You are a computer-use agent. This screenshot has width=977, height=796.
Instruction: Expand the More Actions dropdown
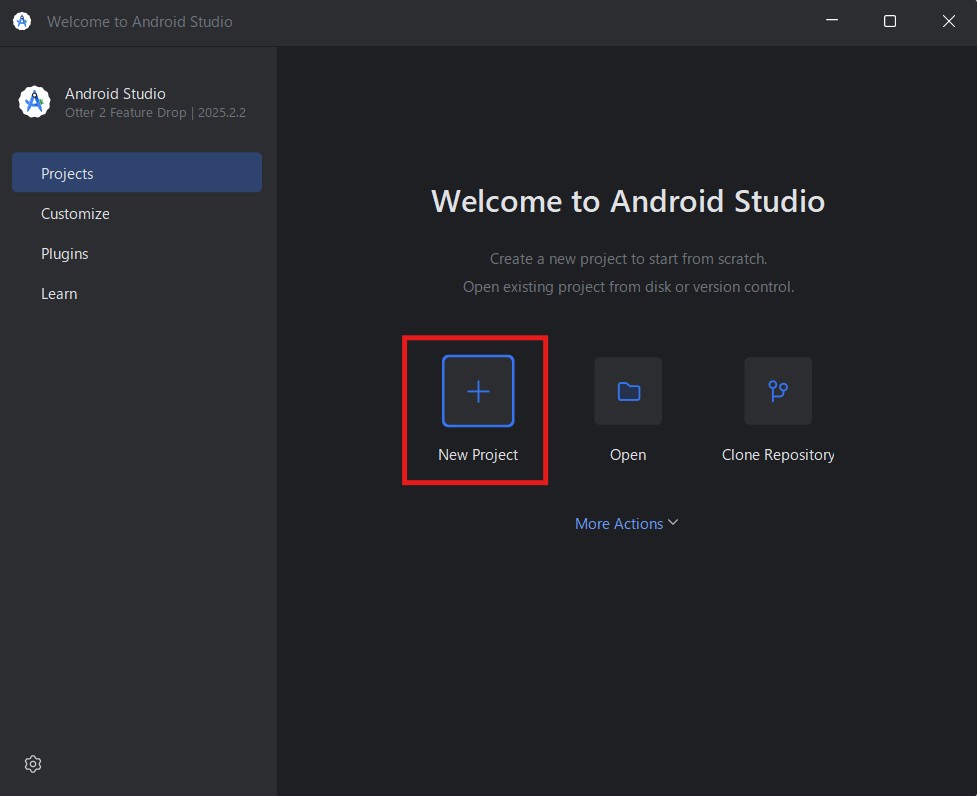pos(619,524)
